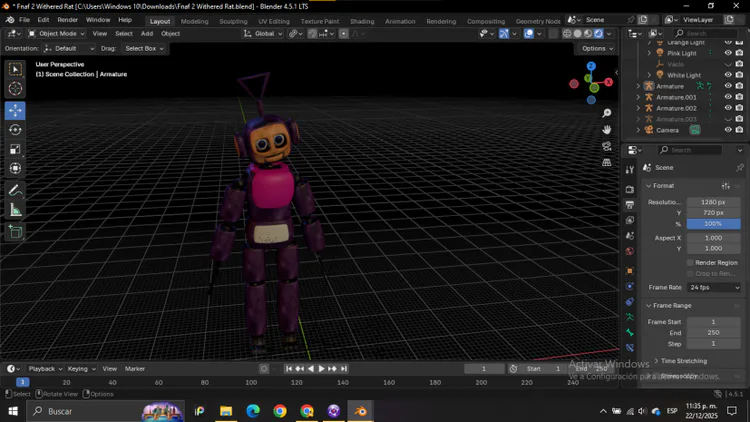The image size is (750, 422).
Task: Open the Render properties tab
Action: tap(630, 189)
